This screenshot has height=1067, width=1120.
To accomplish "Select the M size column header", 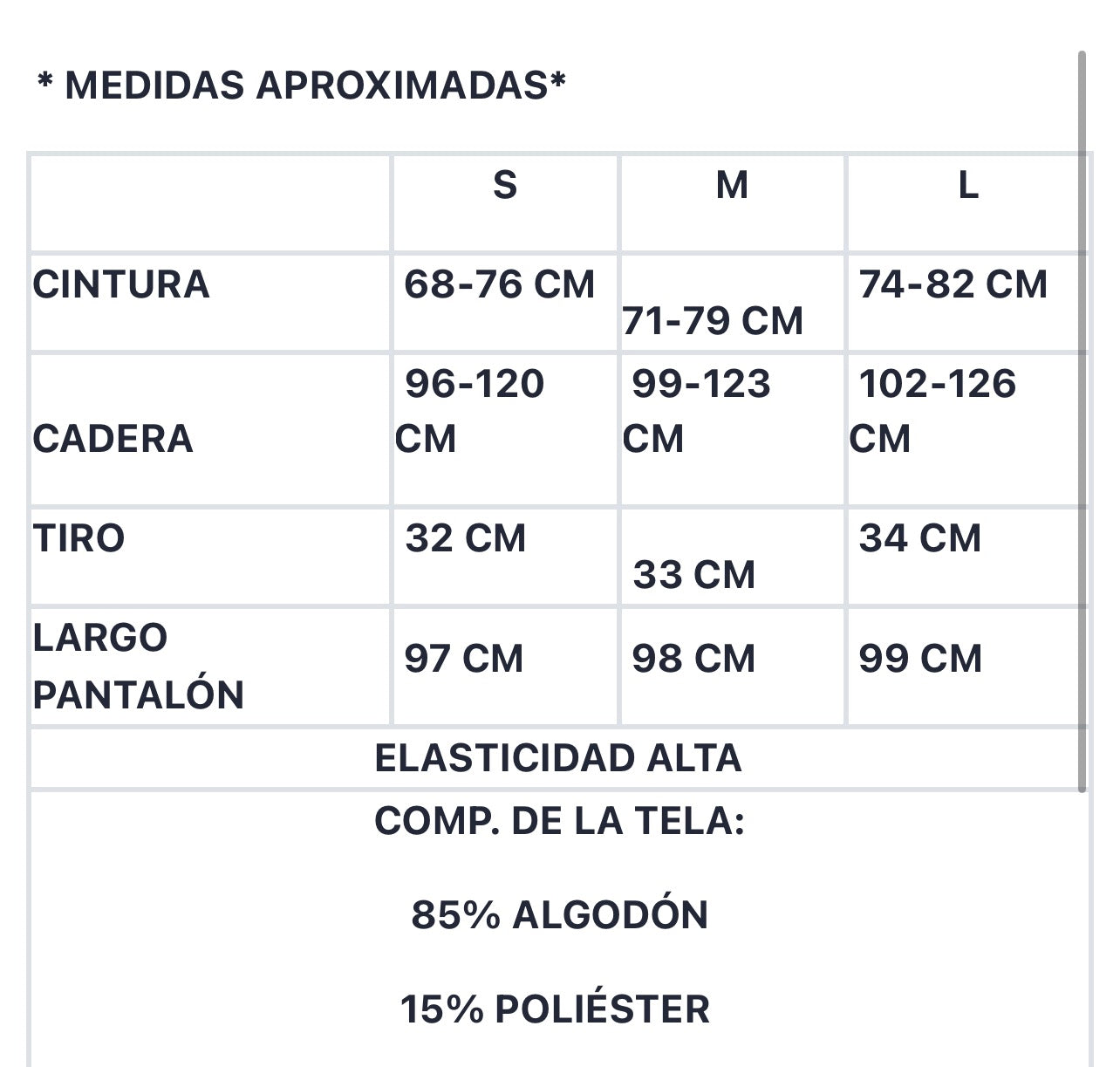I will tap(732, 185).
